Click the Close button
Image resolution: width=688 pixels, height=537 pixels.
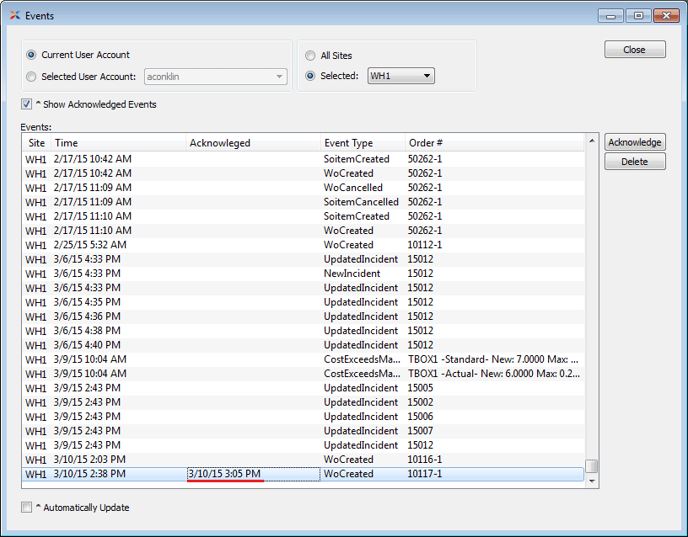(x=634, y=49)
